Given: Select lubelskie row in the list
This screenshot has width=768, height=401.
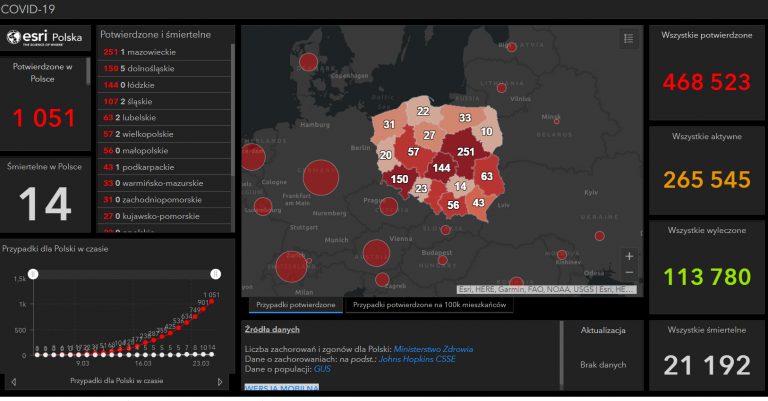Looking at the screenshot, I should (x=164, y=118).
